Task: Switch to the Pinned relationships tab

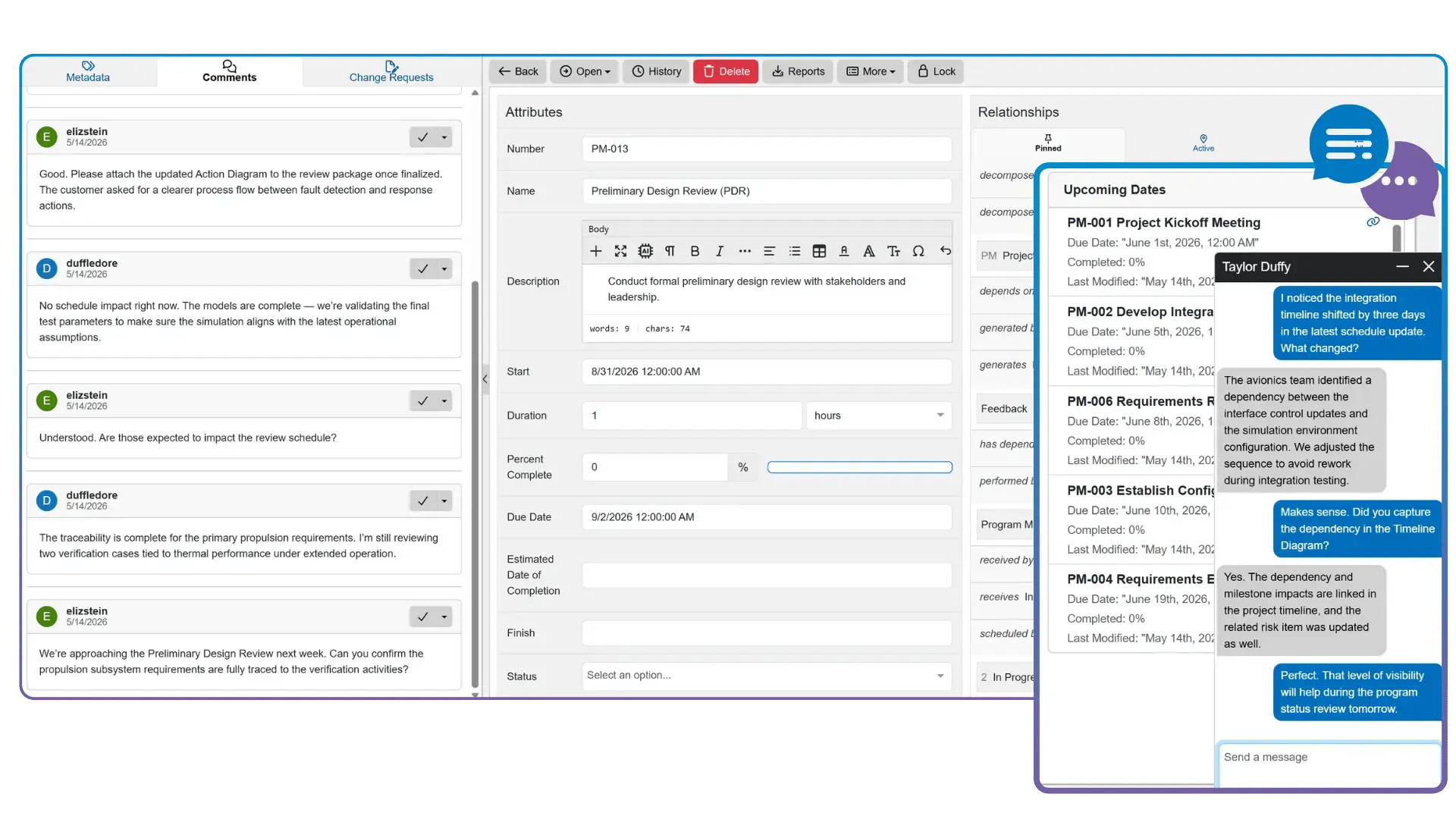Action: [x=1048, y=143]
